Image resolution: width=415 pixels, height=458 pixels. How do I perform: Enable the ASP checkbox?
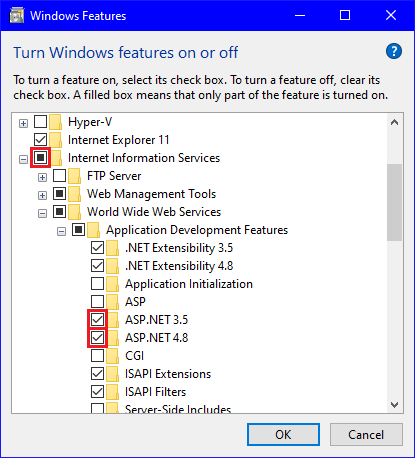pos(97,302)
